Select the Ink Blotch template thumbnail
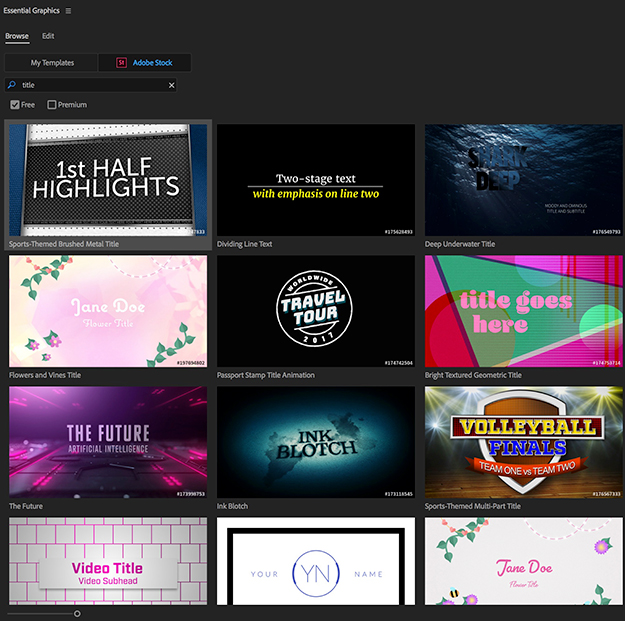The width and height of the screenshot is (625, 621). pos(316,442)
